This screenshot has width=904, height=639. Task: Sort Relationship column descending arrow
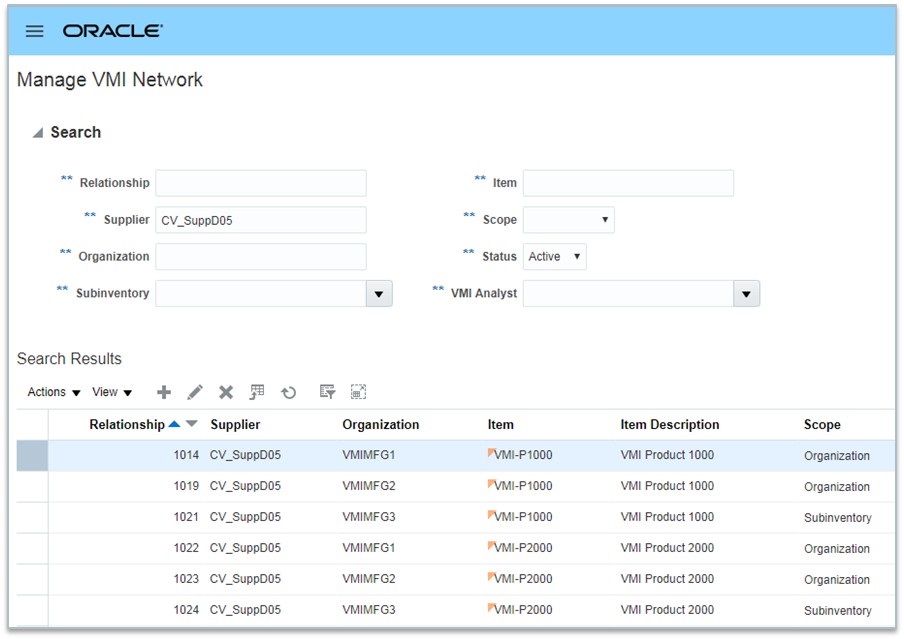tap(191, 424)
